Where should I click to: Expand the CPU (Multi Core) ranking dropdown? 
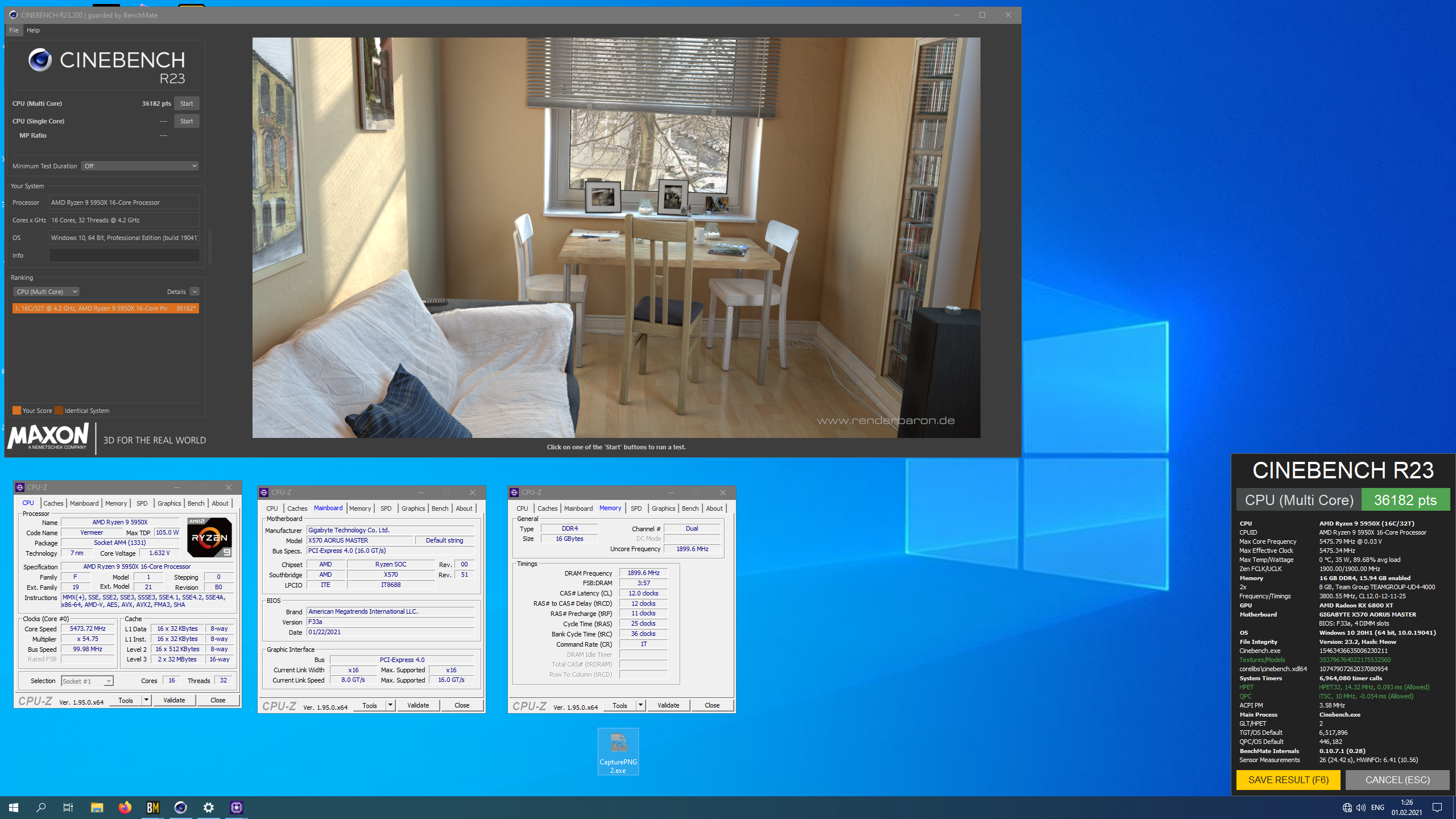[x=46, y=292]
